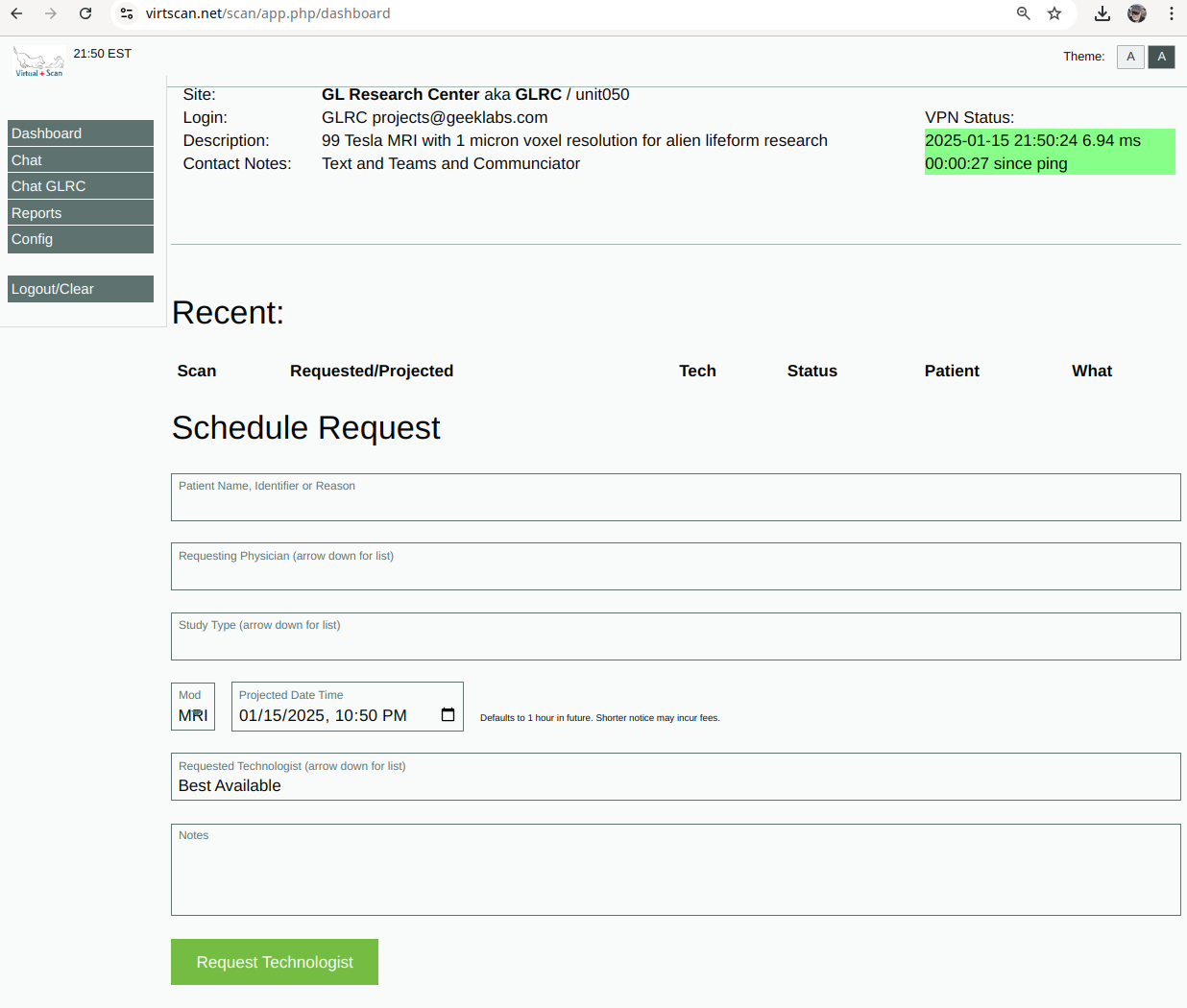
Task: Switch to the dark theme A button
Action: 1161,57
